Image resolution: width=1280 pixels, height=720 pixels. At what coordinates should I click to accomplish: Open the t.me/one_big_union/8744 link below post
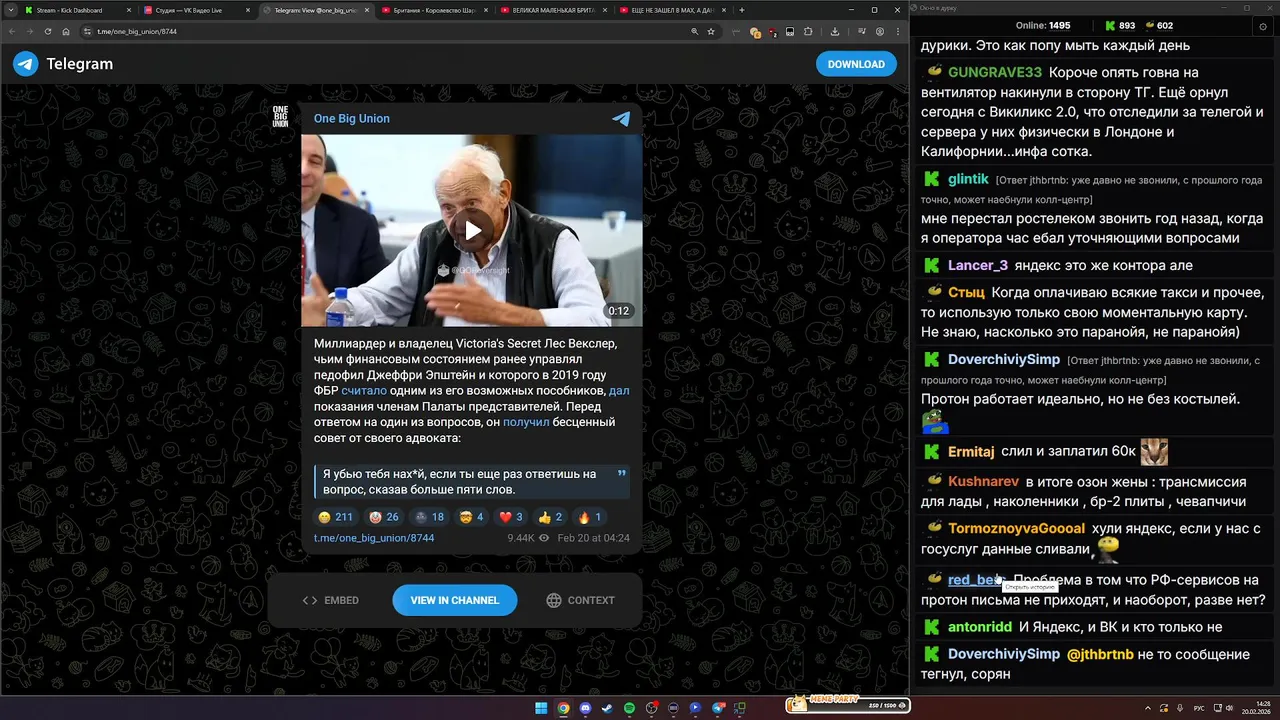tap(374, 538)
